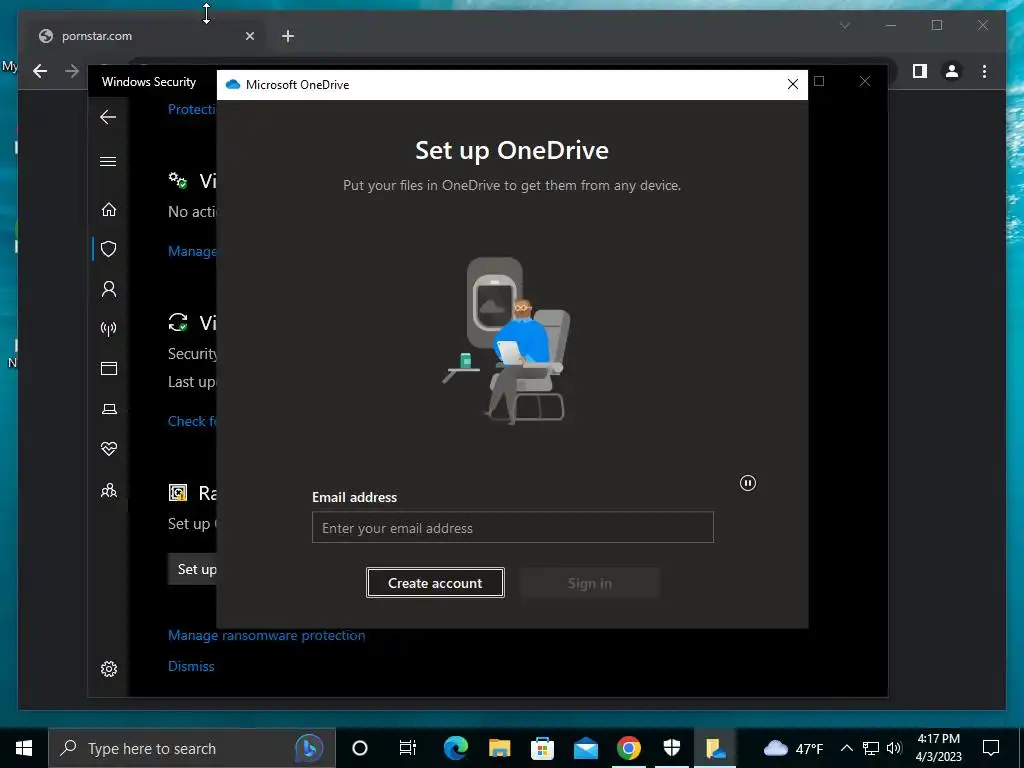Open Device performance & health heart icon
Image resolution: width=1024 pixels, height=768 pixels.
click(x=108, y=449)
